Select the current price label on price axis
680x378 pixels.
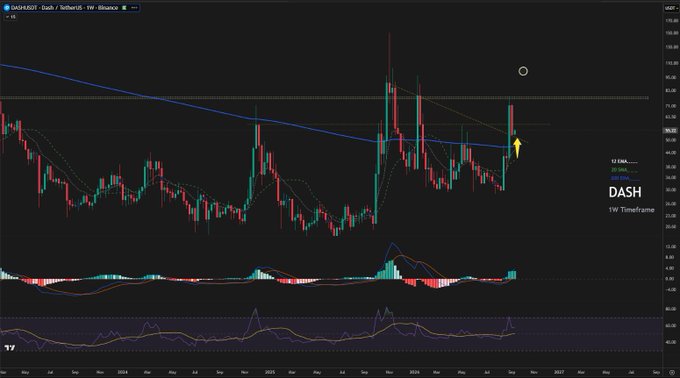(670, 130)
